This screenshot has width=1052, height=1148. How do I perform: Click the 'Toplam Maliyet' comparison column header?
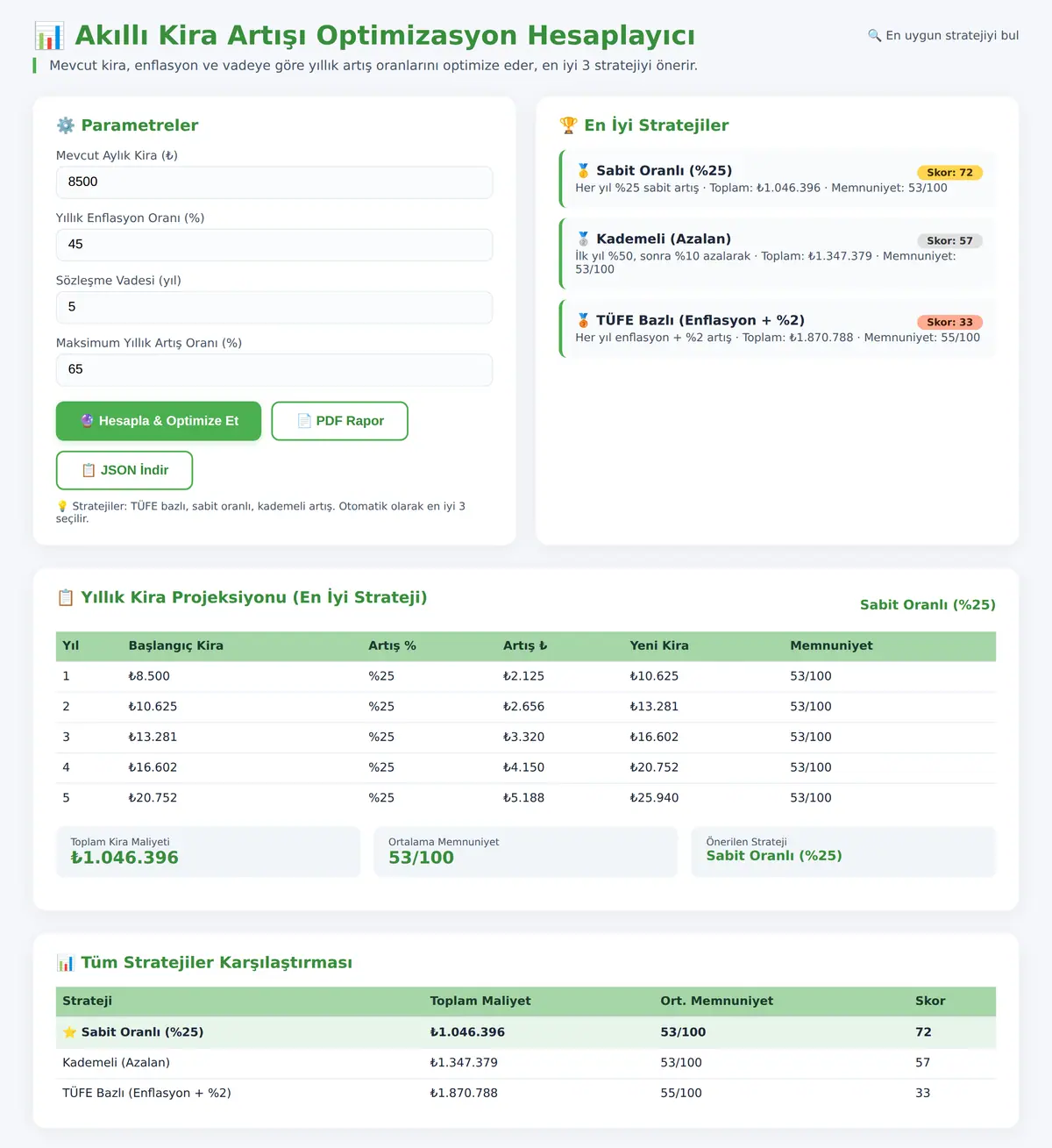coord(480,1001)
